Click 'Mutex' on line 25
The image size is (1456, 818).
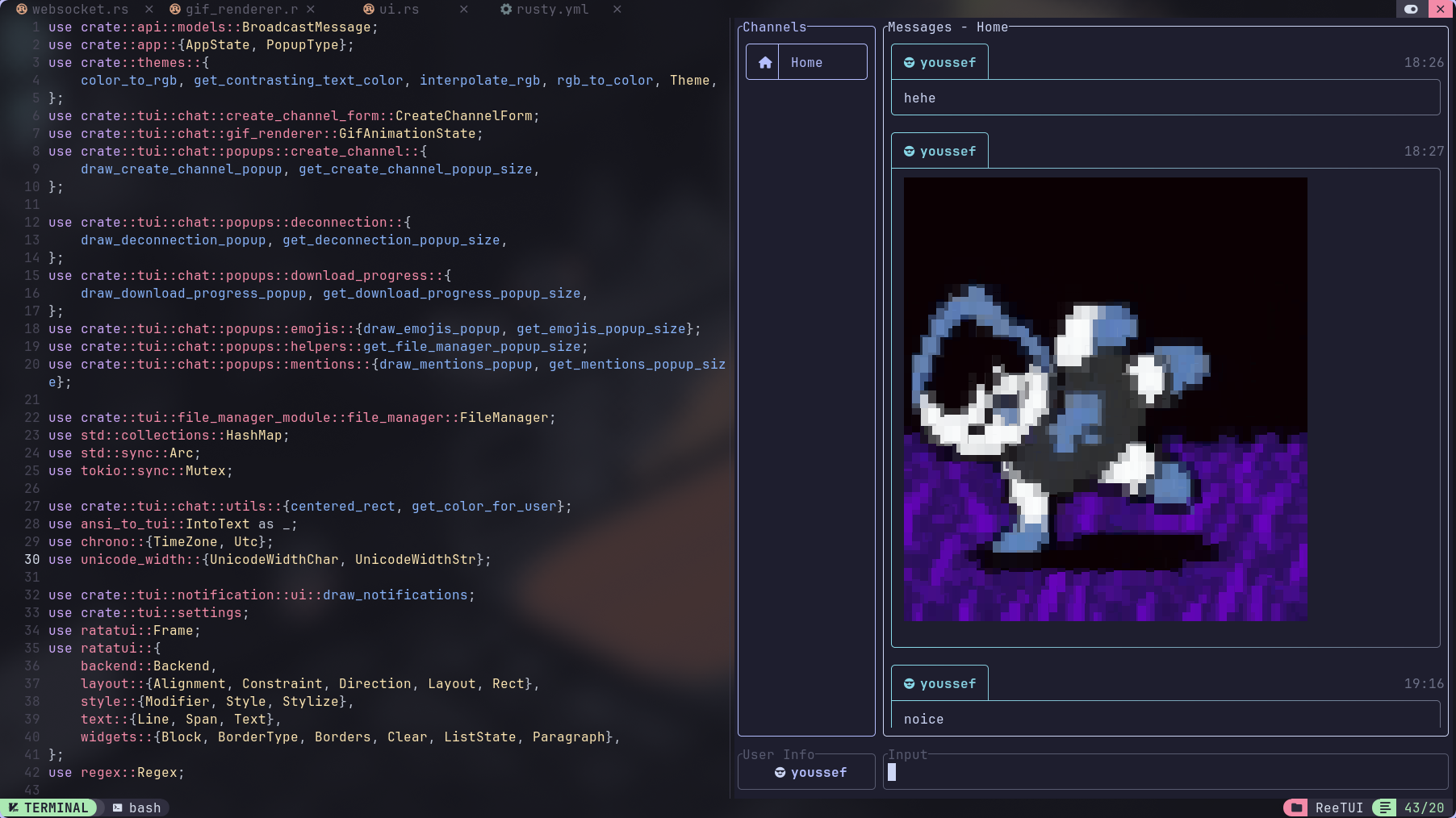[205, 470]
